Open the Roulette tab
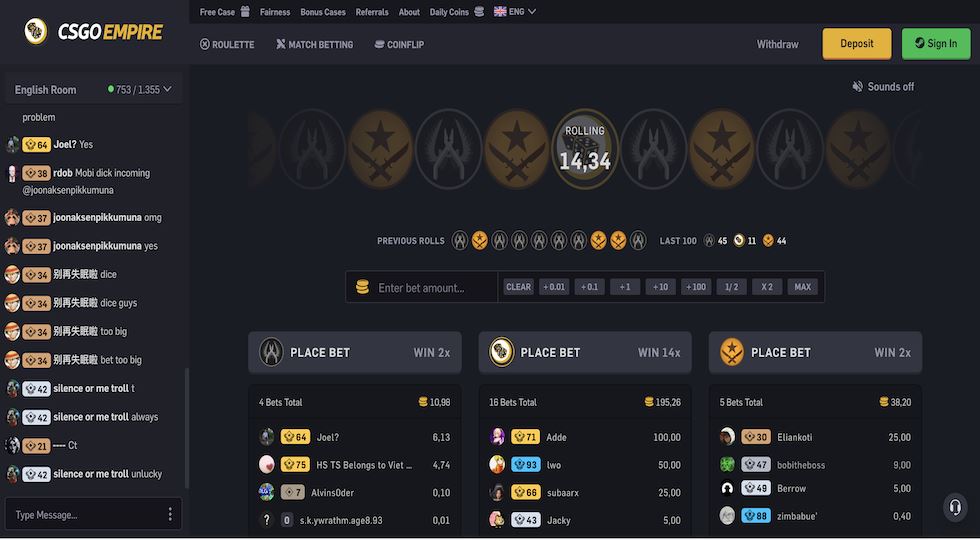The width and height of the screenshot is (980, 540). coord(227,44)
